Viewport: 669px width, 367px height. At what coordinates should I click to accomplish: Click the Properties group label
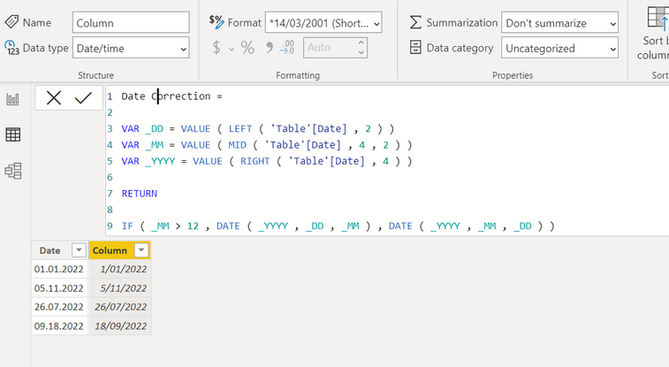pos(512,75)
